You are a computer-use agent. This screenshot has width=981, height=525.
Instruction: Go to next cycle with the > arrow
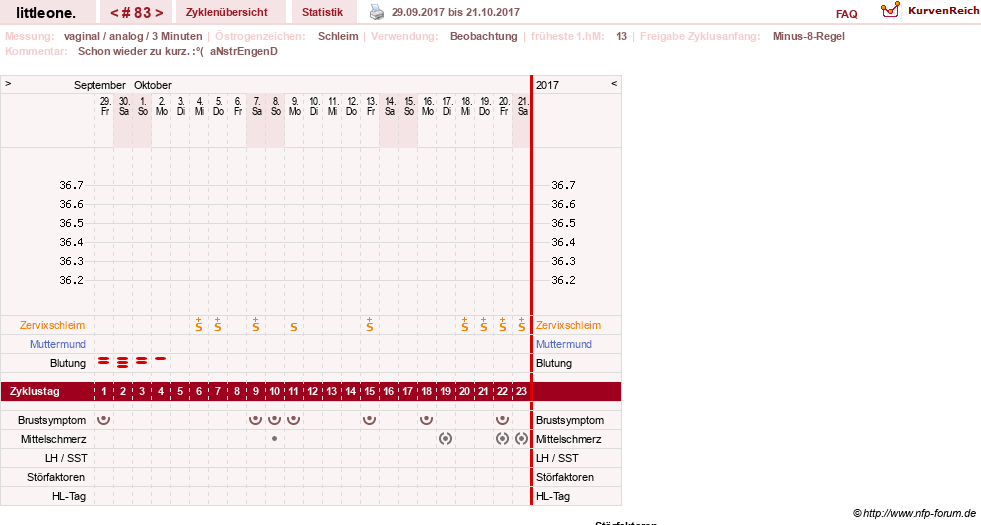click(160, 13)
